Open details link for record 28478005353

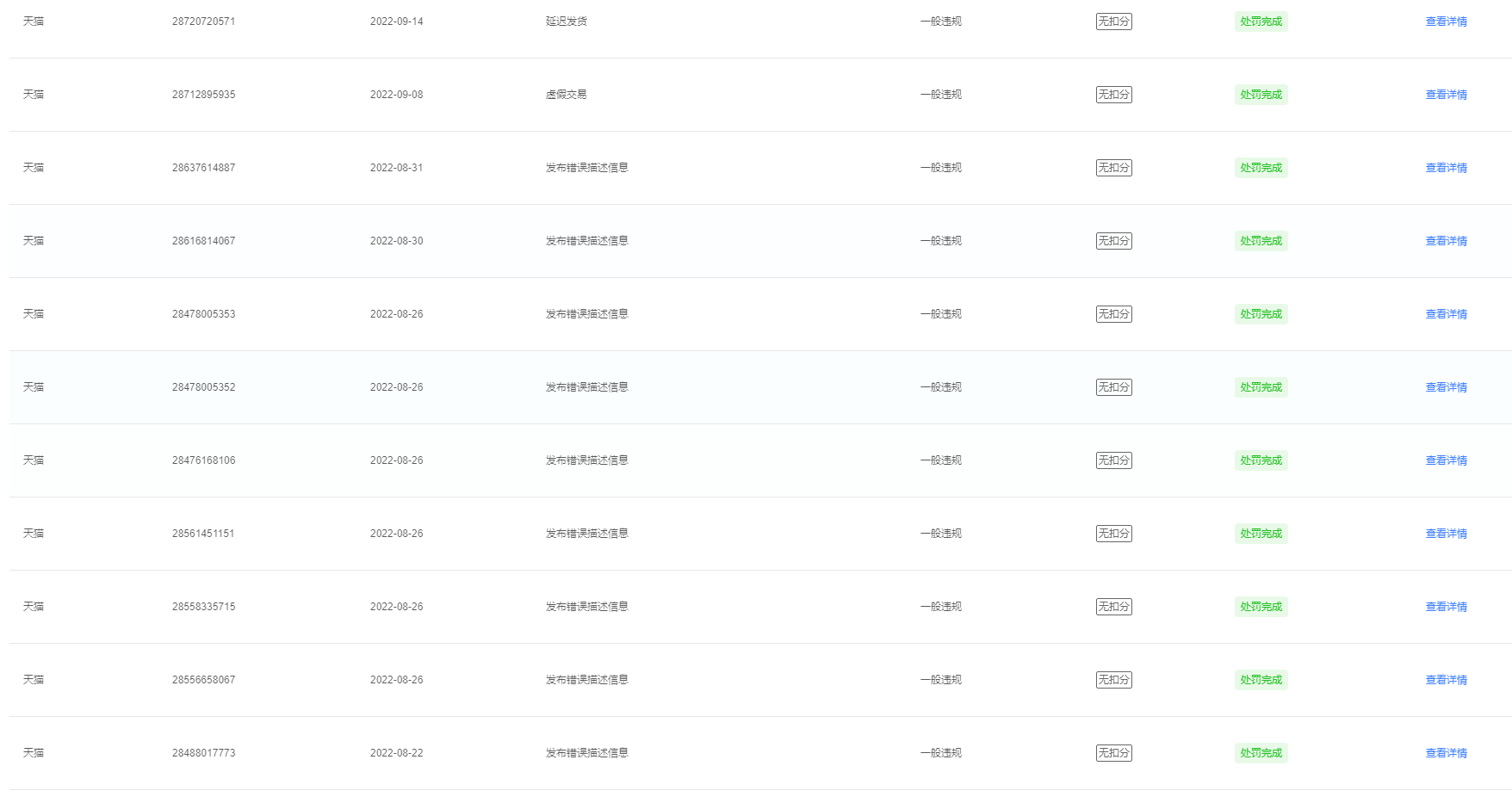[1446, 314]
